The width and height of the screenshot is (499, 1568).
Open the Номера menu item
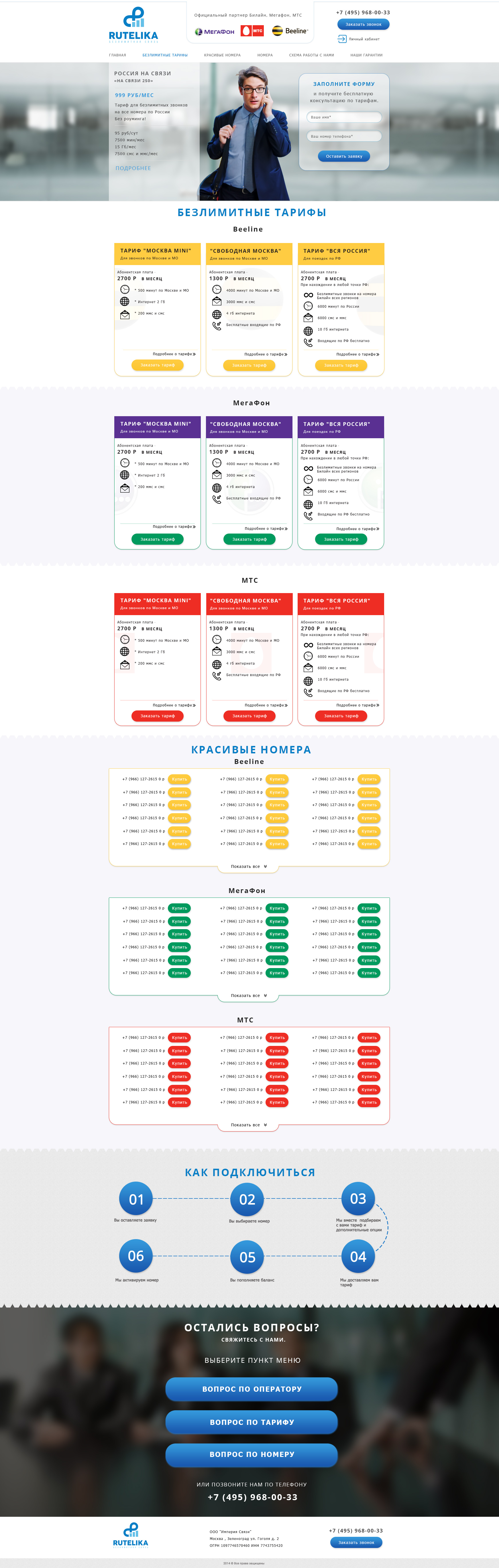265,56
